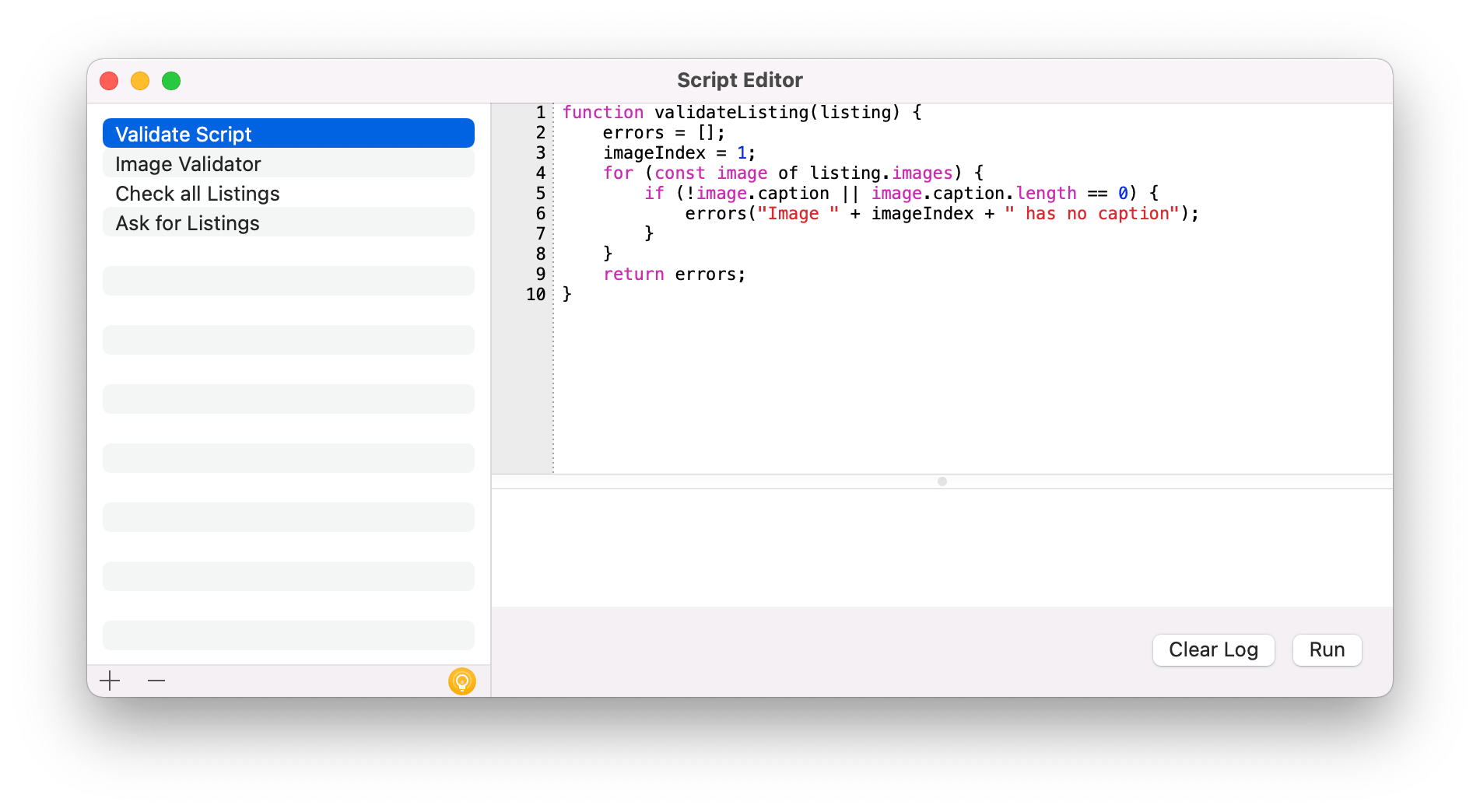The width and height of the screenshot is (1480, 812).
Task: Click the imageIndex variable on line 3
Action: [654, 152]
